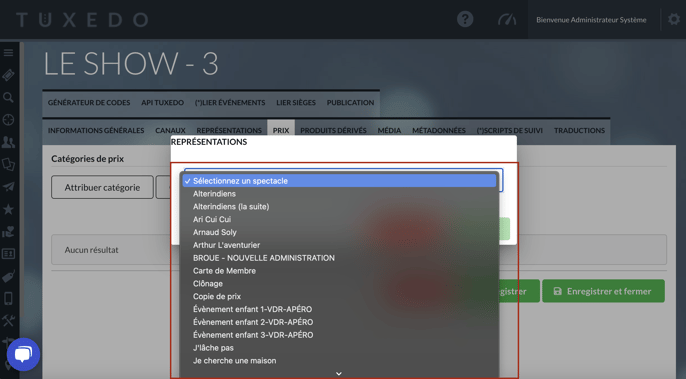Open the users group sidebar icon

pos(8,142)
